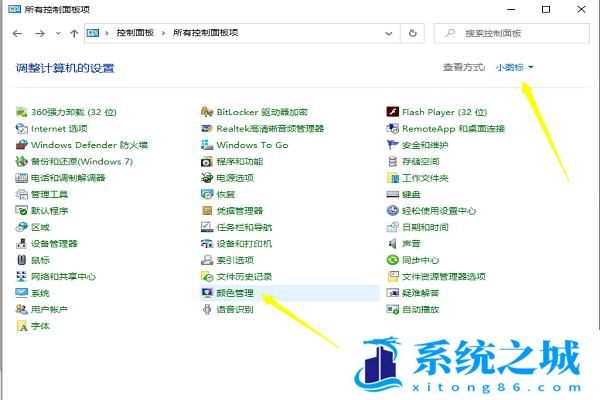
Task: Open the 默认程序 icon
Action: click(x=21, y=211)
